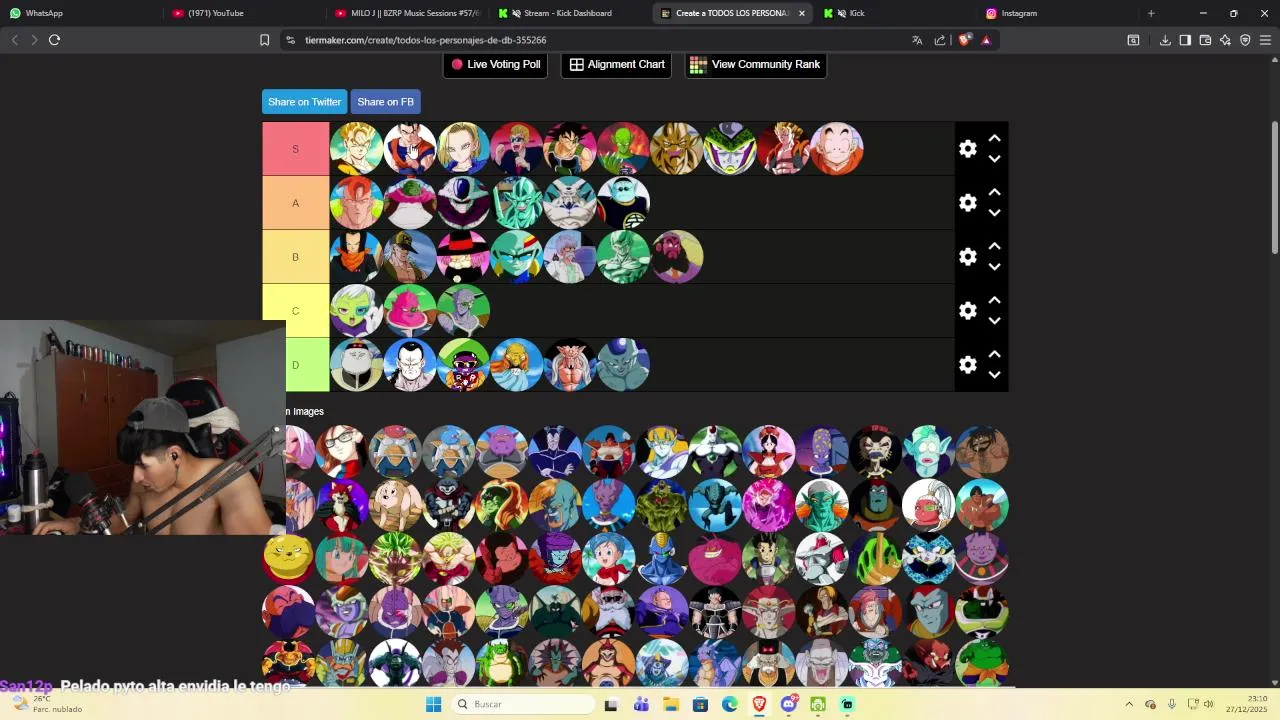
Task: Select the yellow bear character in image pool
Action: point(288,558)
